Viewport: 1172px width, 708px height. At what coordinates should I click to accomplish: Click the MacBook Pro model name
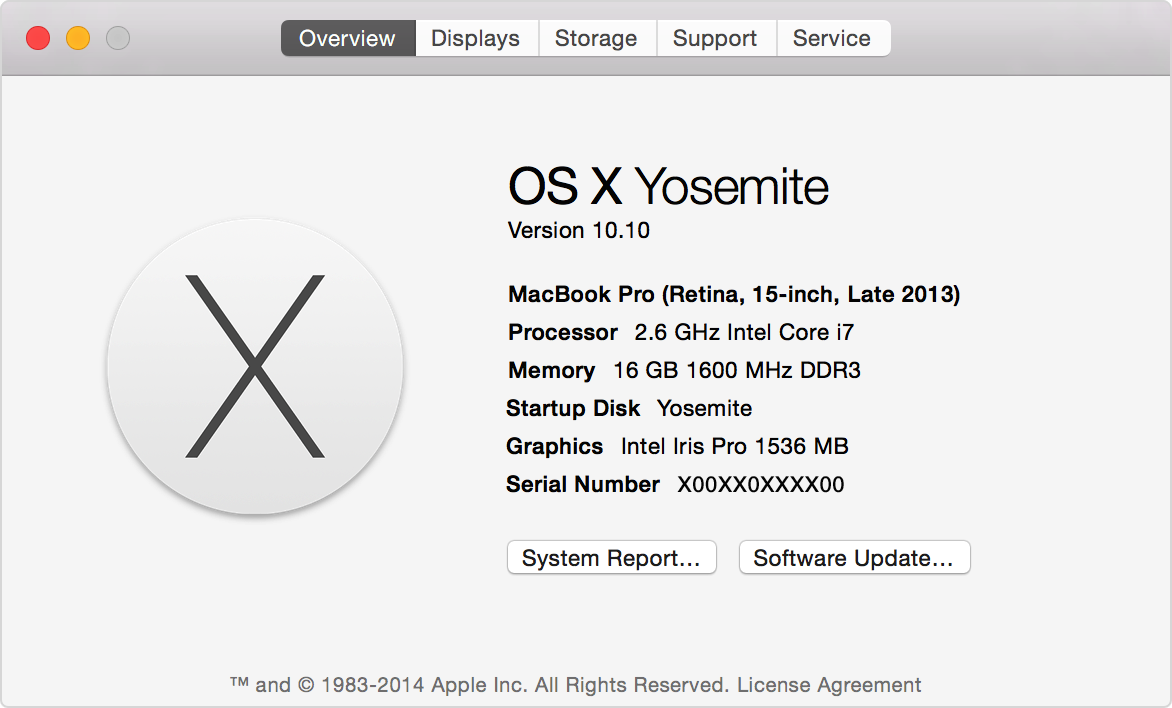point(734,294)
